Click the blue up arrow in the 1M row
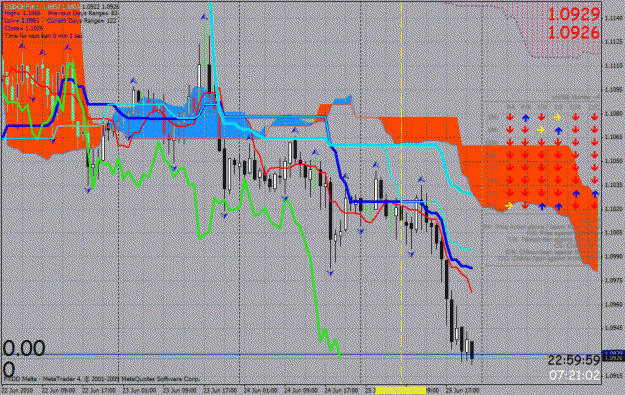Screen dimensions: 625x395 coord(525,118)
